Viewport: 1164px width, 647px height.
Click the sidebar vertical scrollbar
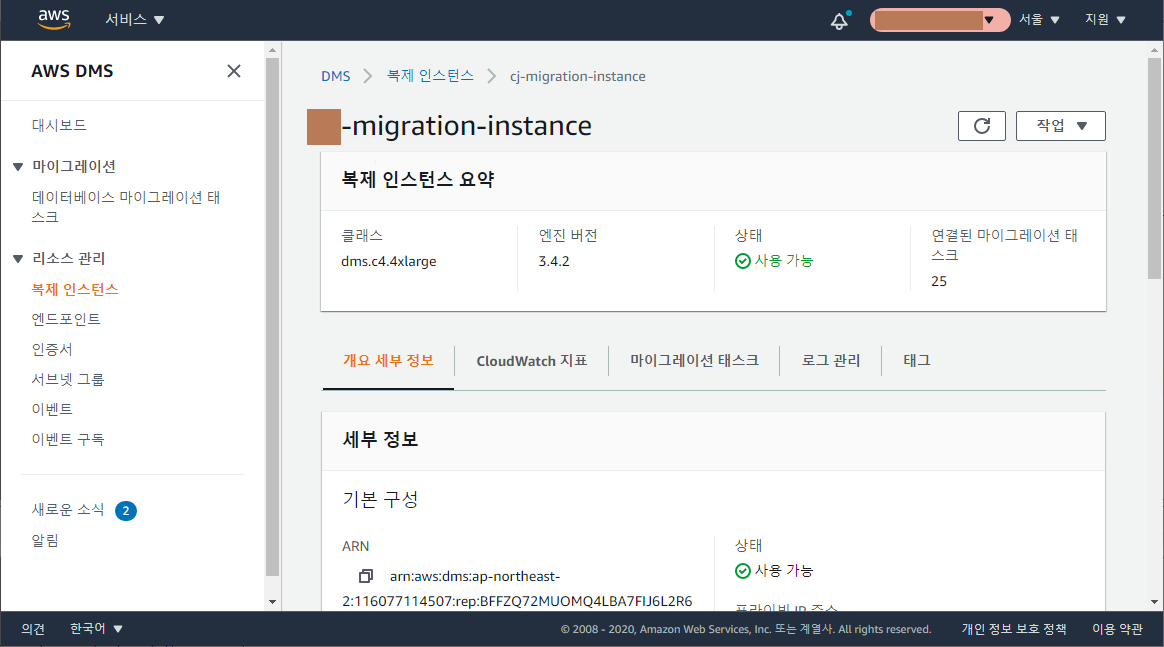pos(272,317)
